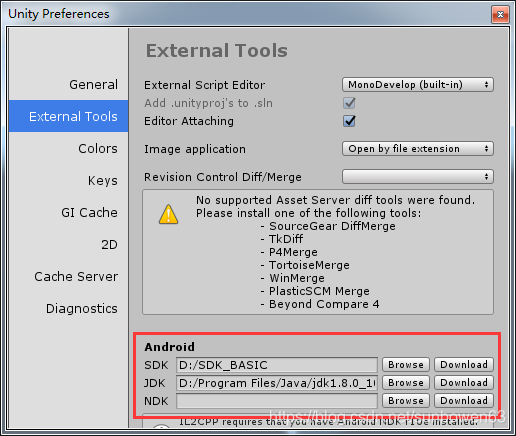Click the Editor Attaching label
Viewport: 516px width, 436px height.
[189, 121]
